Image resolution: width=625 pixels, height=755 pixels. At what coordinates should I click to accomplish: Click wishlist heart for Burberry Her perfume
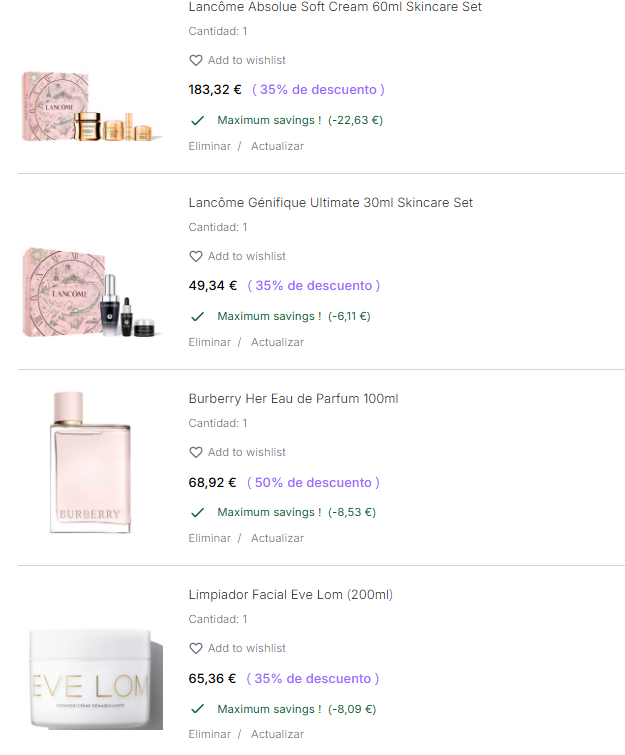coord(196,453)
